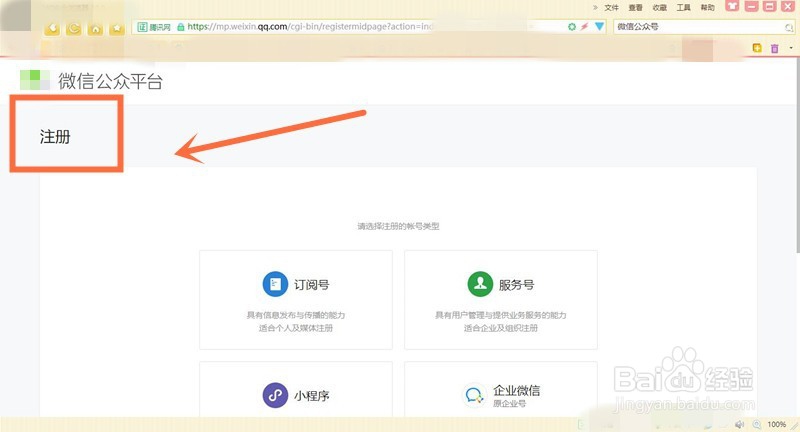This screenshot has height=432, width=800.
Task: Close the browser window
Action: point(788,6)
